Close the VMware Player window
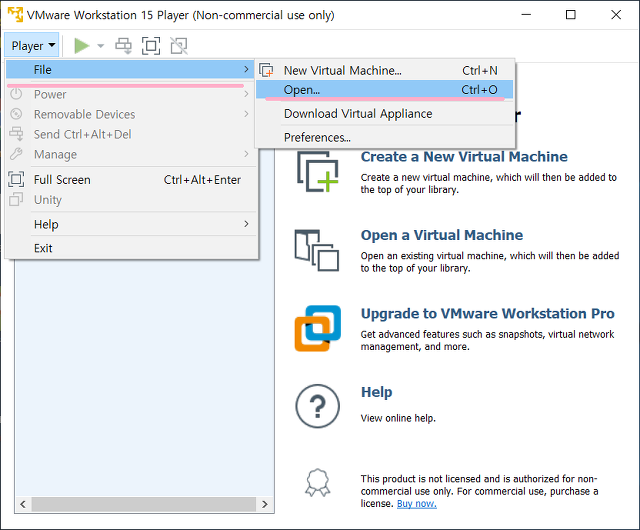This screenshot has width=640, height=530. [616, 15]
